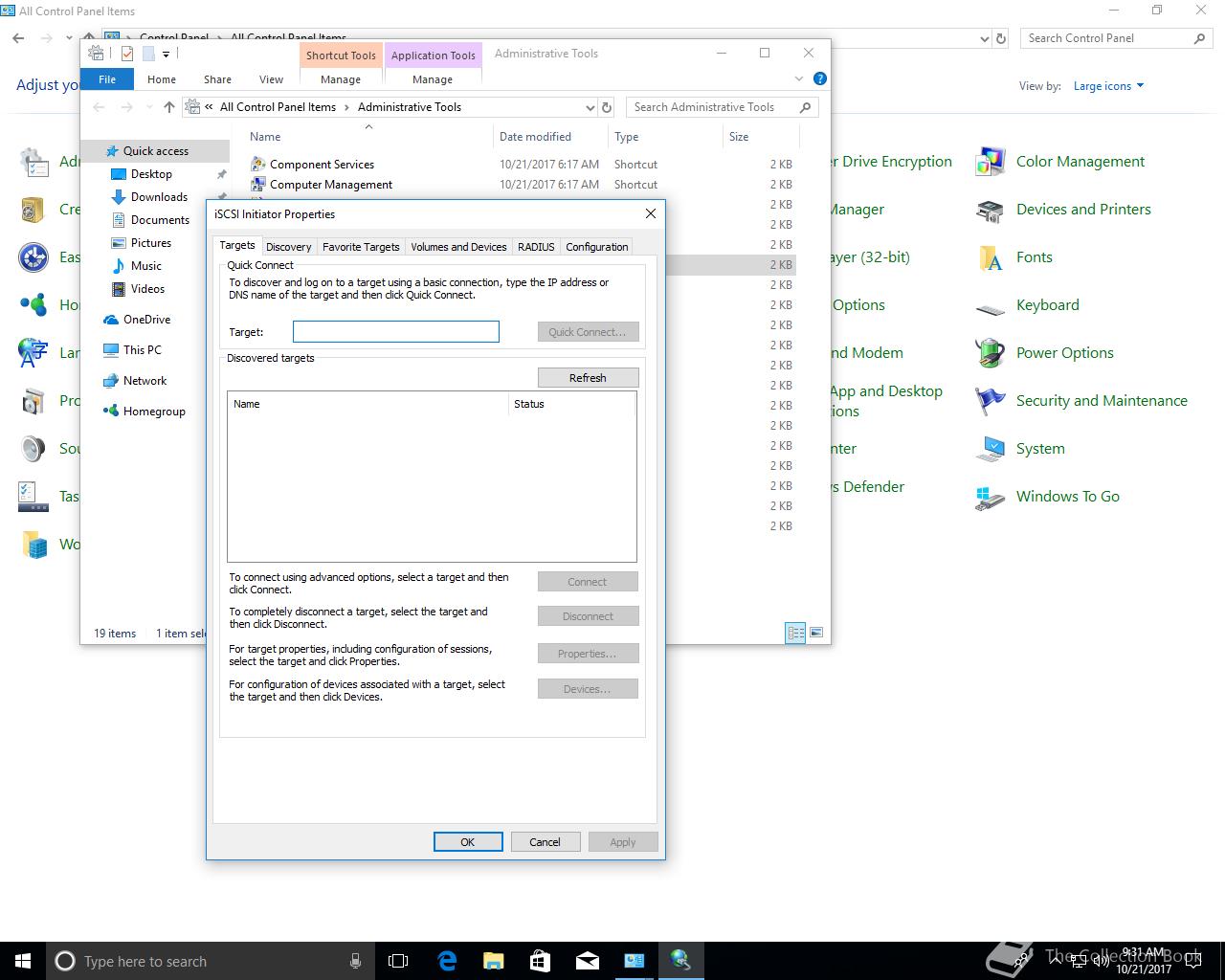This screenshot has width=1225, height=980.
Task: Open Quick Access Toolbar customize dropdown
Action: tap(166, 54)
